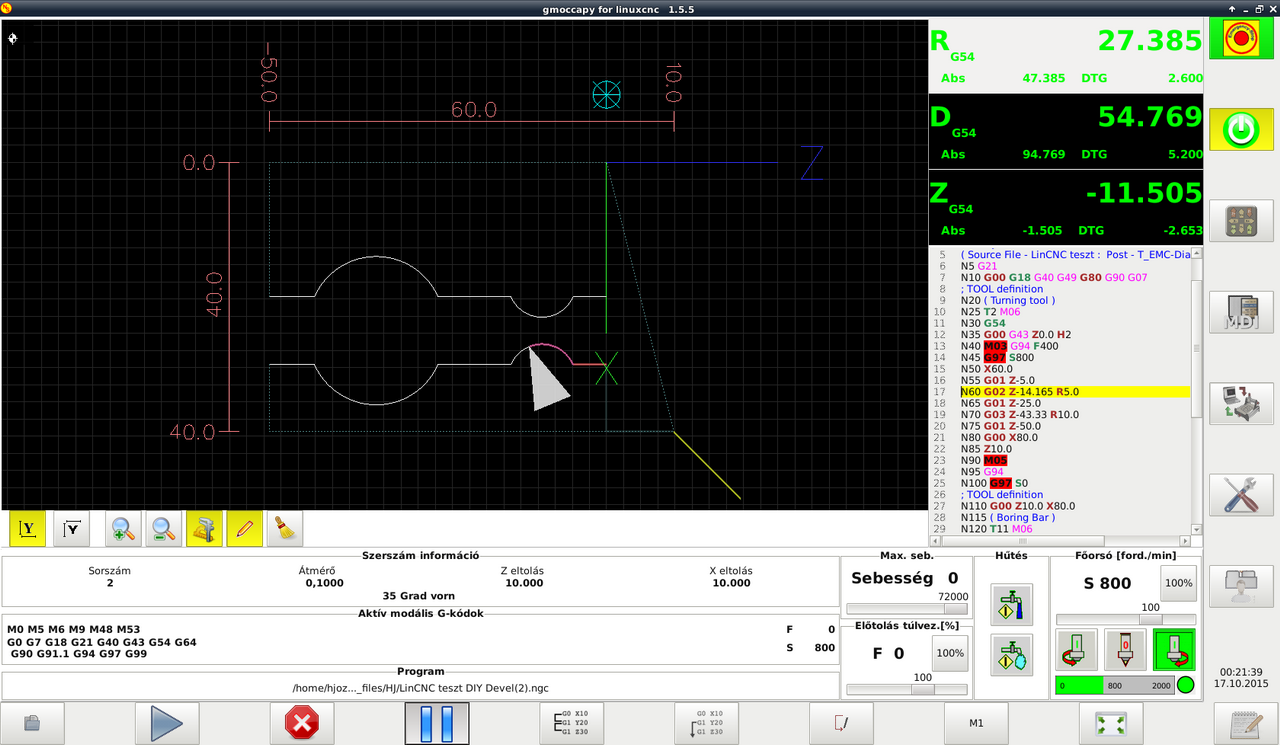Reset spindle override with 100% button
The height and width of the screenshot is (745, 1280).
[1178, 583]
